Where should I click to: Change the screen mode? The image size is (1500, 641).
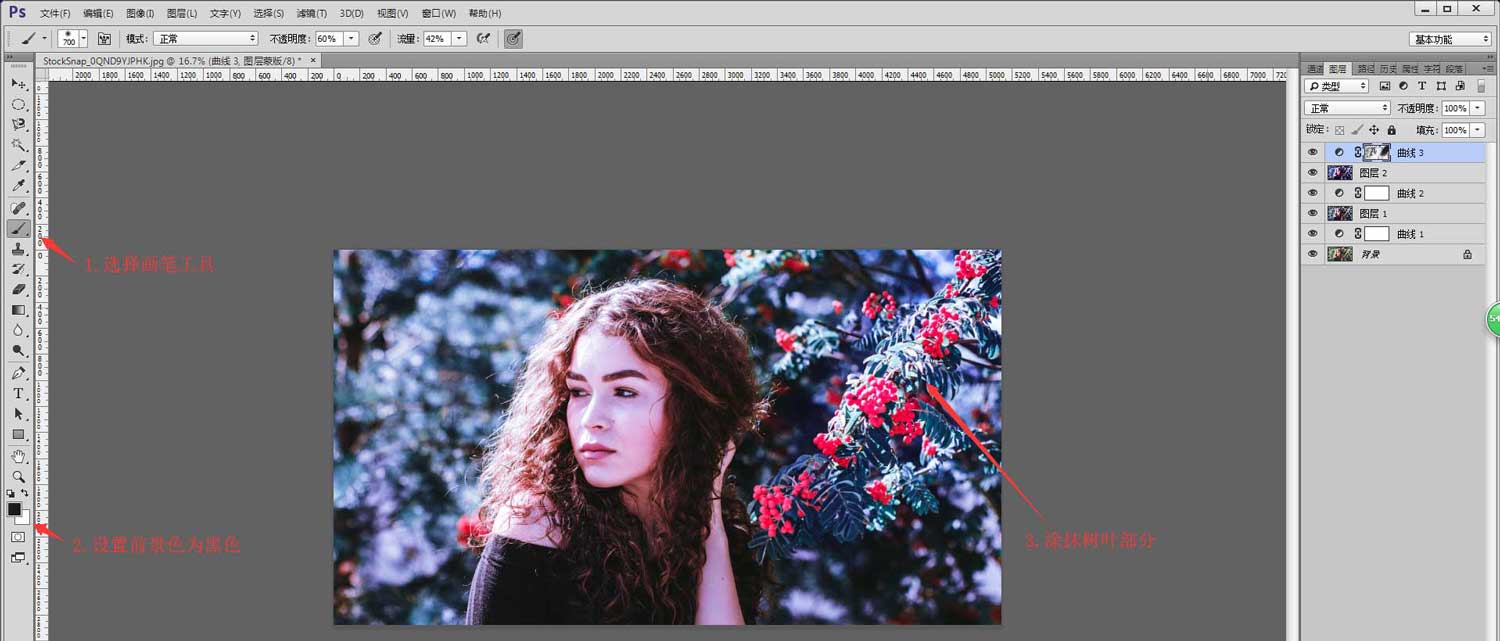(x=18, y=558)
